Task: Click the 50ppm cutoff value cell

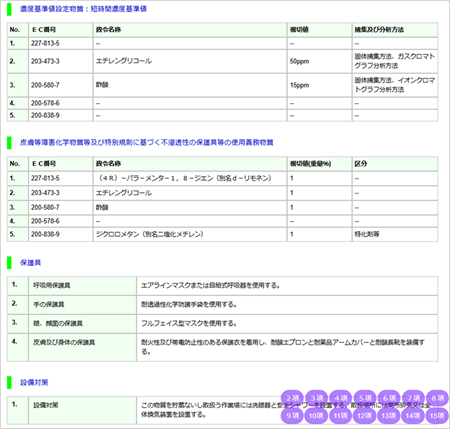Action: 319,61
